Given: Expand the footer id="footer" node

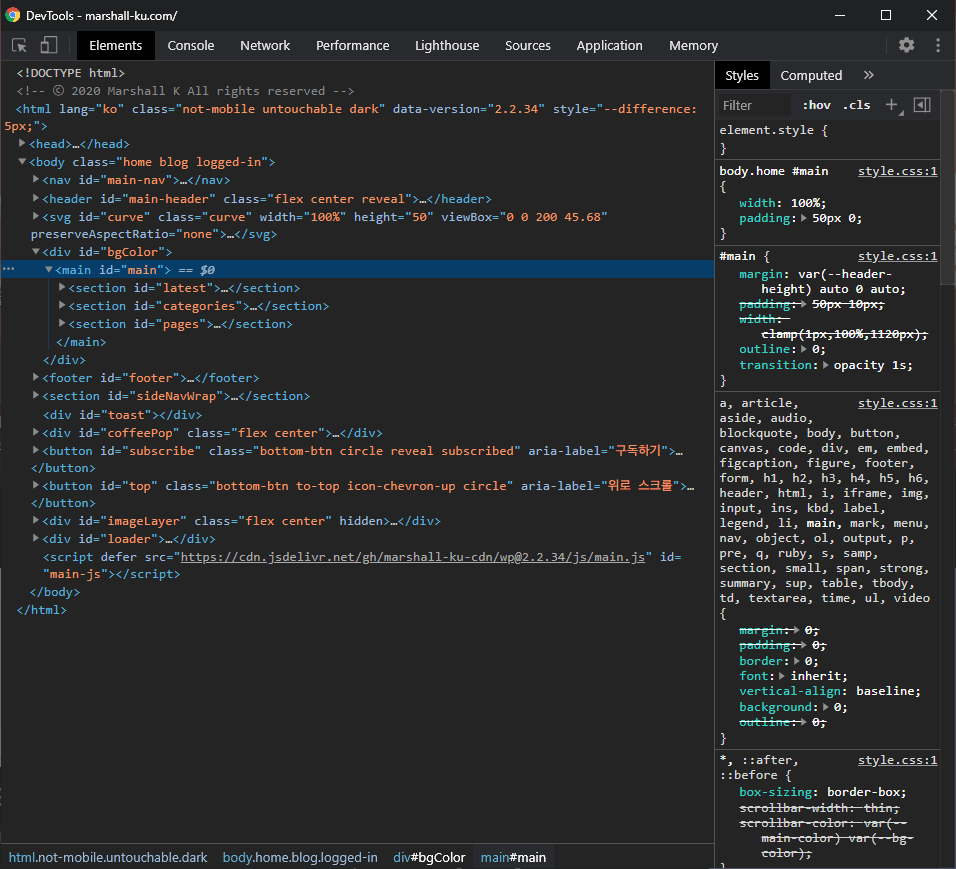Looking at the screenshot, I should coord(36,378).
